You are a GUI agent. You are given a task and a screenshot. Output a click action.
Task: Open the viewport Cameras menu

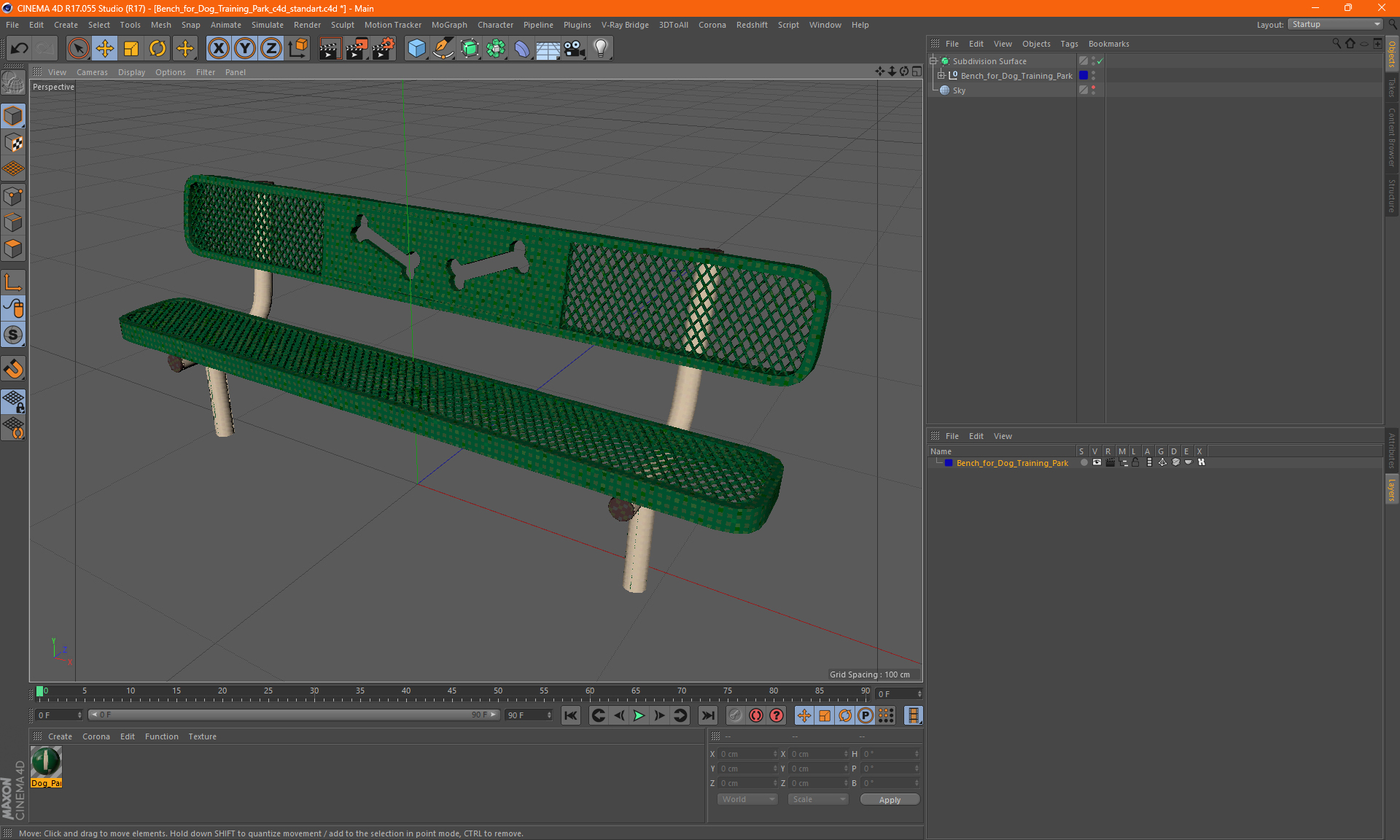coord(91,72)
